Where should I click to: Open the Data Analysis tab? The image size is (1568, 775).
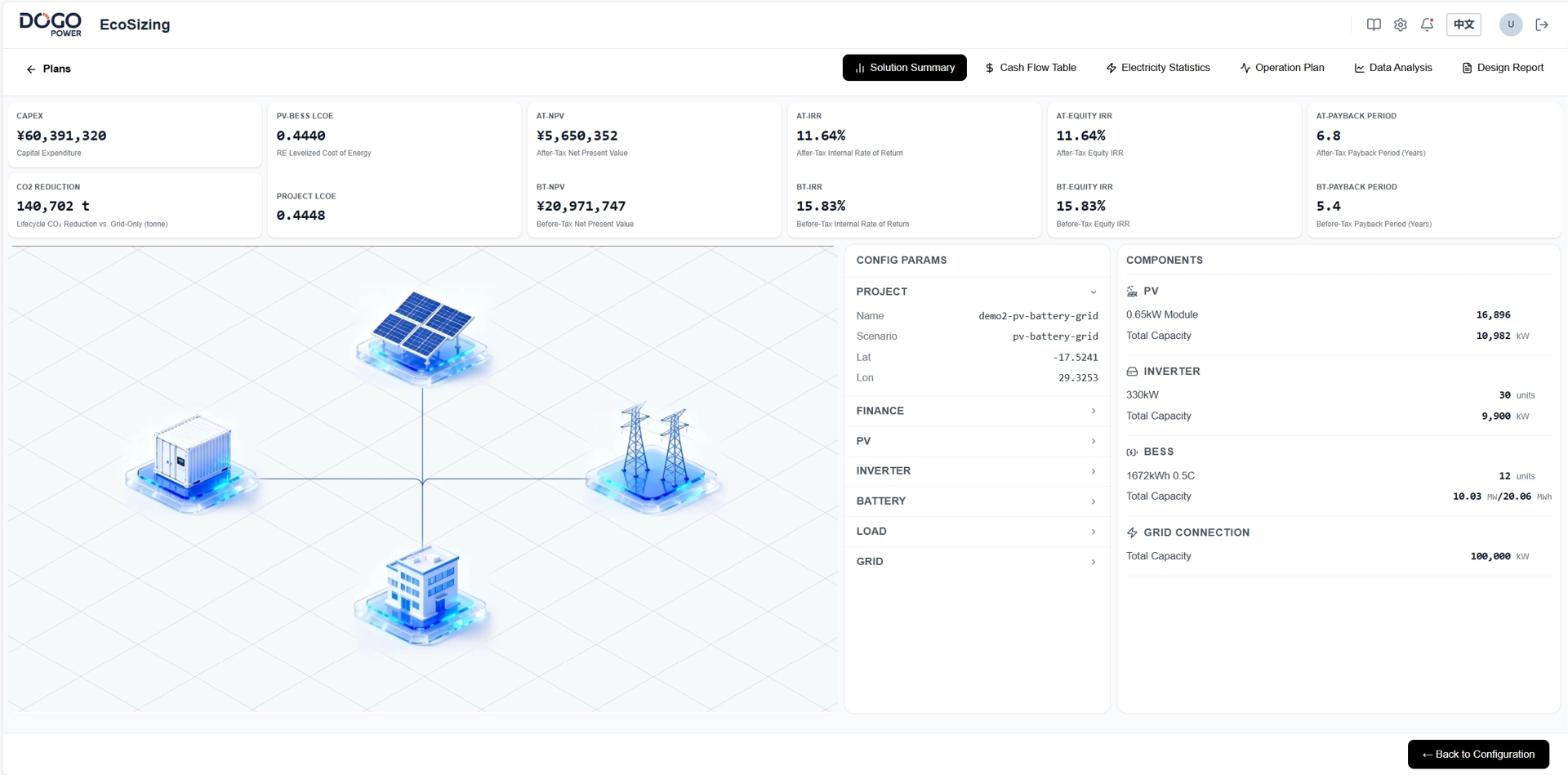pyautogui.click(x=1393, y=68)
